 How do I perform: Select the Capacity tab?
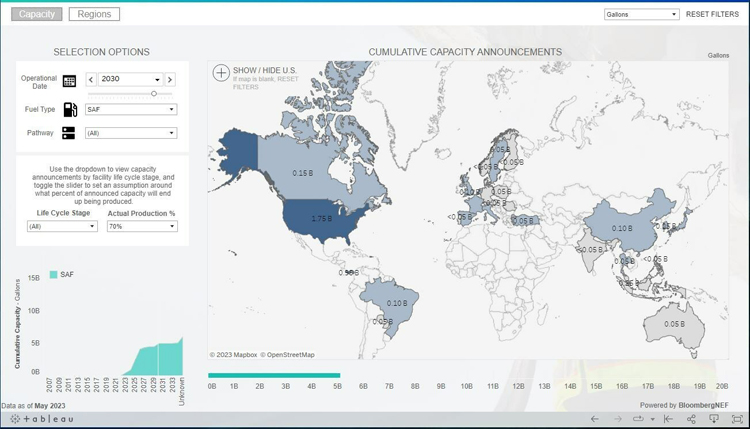tap(37, 14)
